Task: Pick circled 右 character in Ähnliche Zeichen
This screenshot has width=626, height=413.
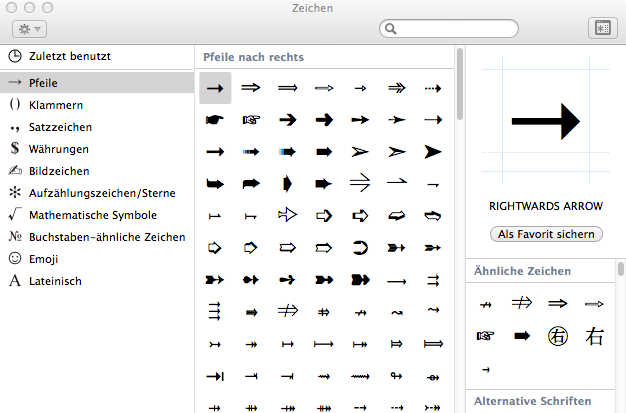Action: pos(558,336)
